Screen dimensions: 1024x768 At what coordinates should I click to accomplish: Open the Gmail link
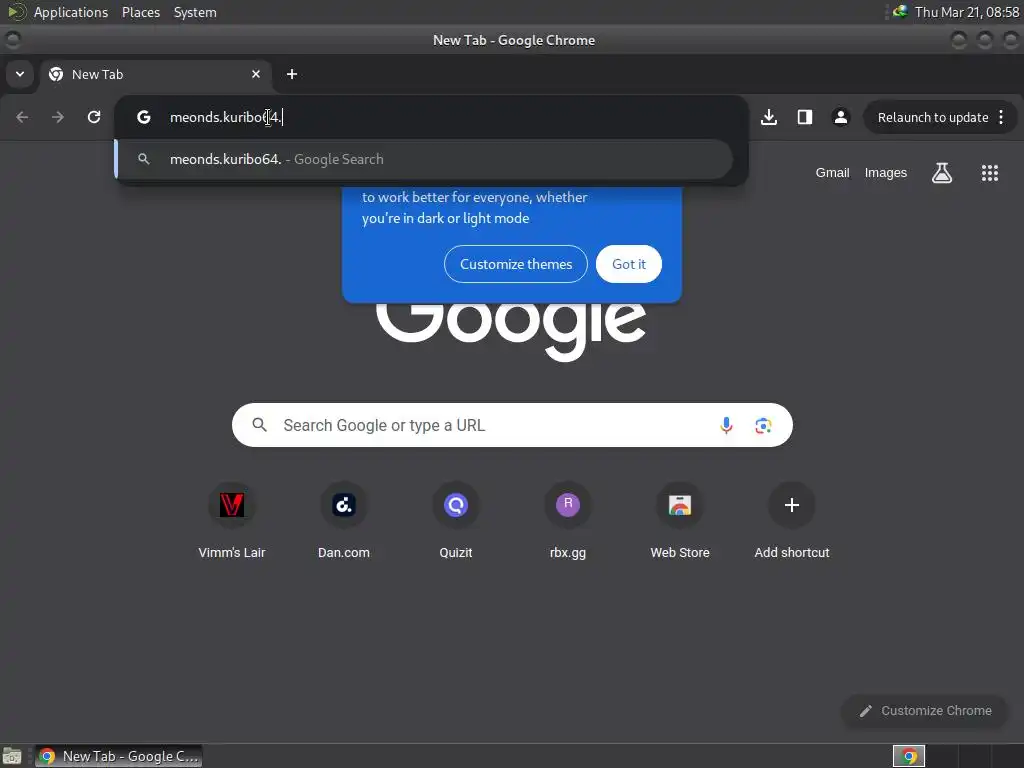[832, 173]
